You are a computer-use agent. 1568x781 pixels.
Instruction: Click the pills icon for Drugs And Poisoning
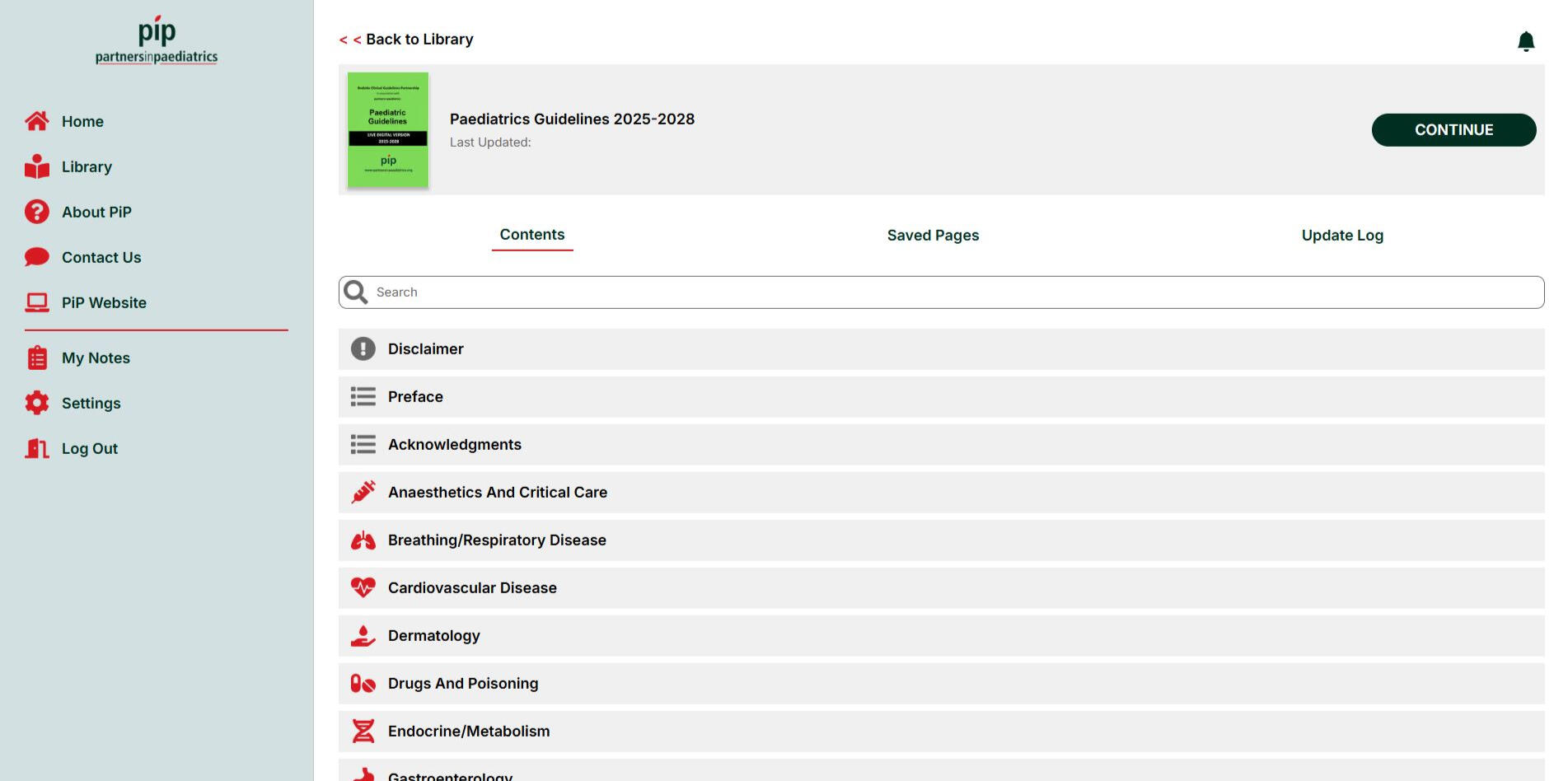pos(363,683)
